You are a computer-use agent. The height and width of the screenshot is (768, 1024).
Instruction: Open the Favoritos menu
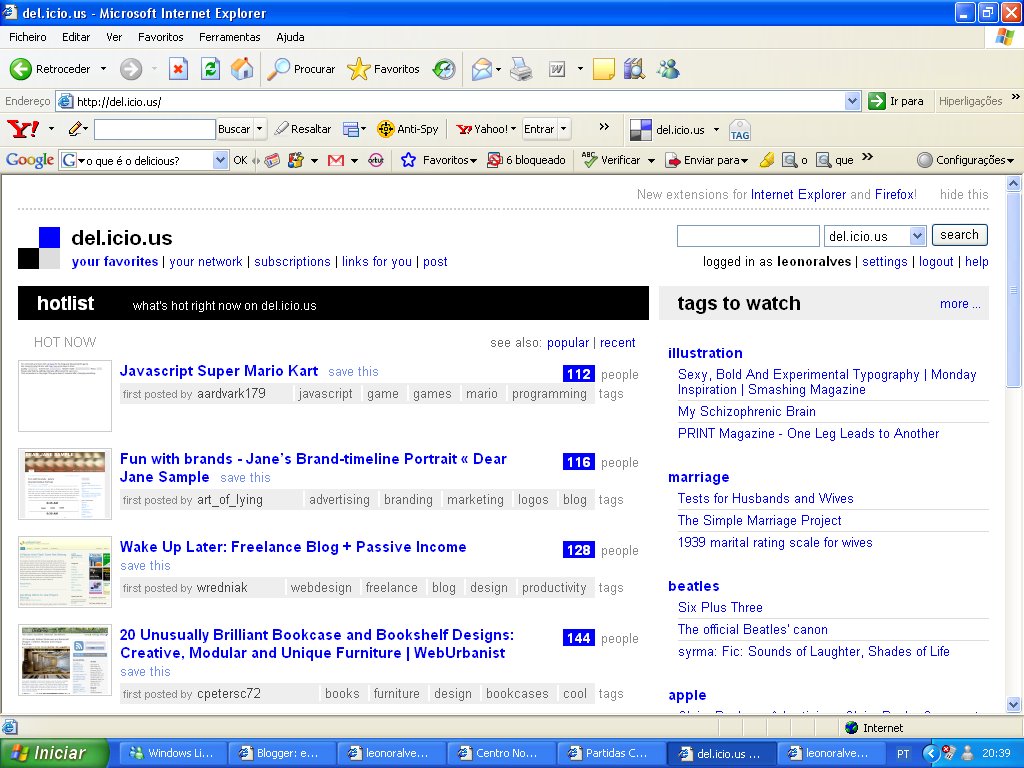click(161, 37)
